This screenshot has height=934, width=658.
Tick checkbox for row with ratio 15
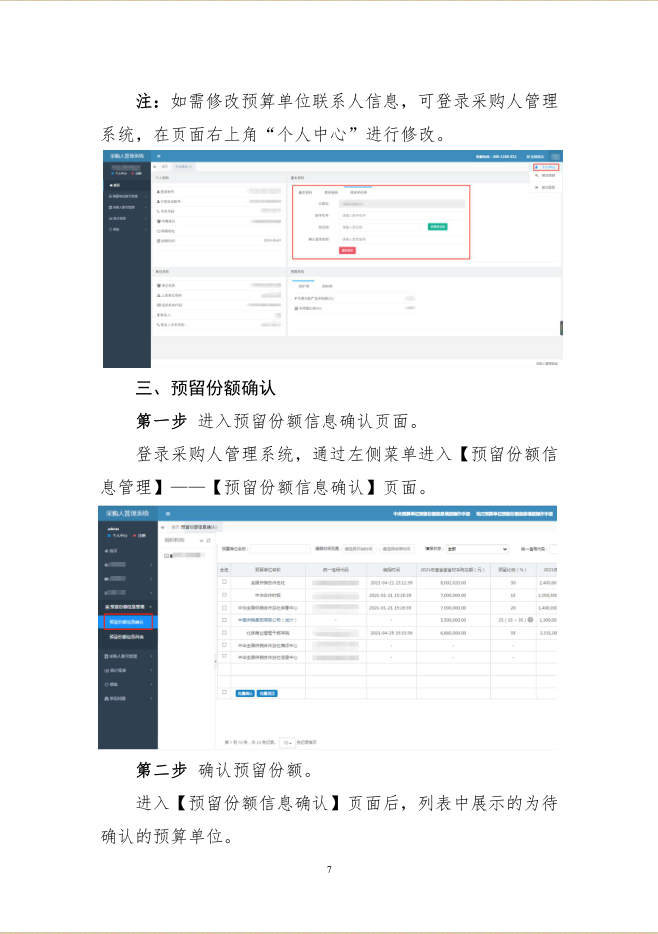[224, 594]
